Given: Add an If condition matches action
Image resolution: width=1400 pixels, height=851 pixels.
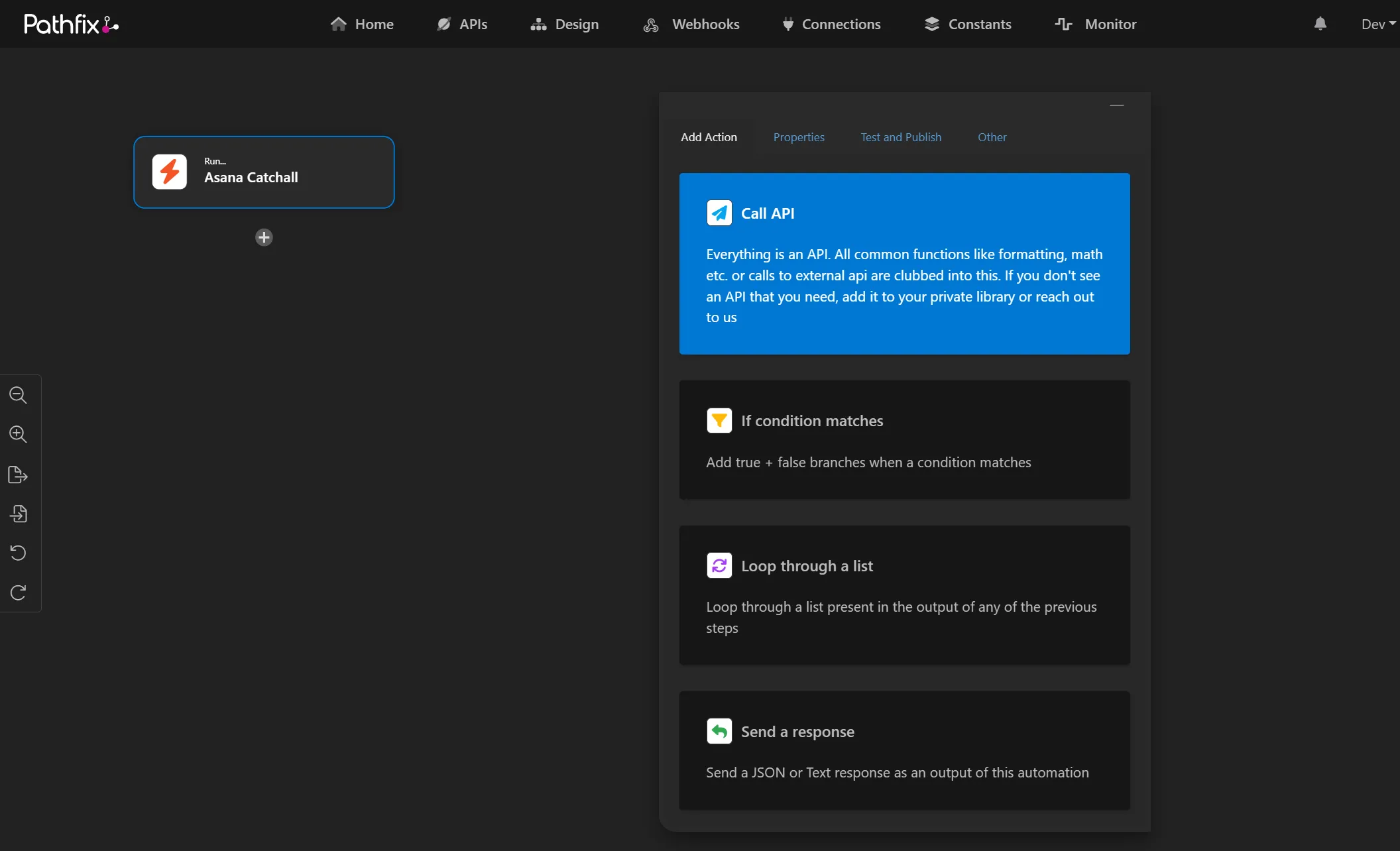Looking at the screenshot, I should click(x=904, y=439).
